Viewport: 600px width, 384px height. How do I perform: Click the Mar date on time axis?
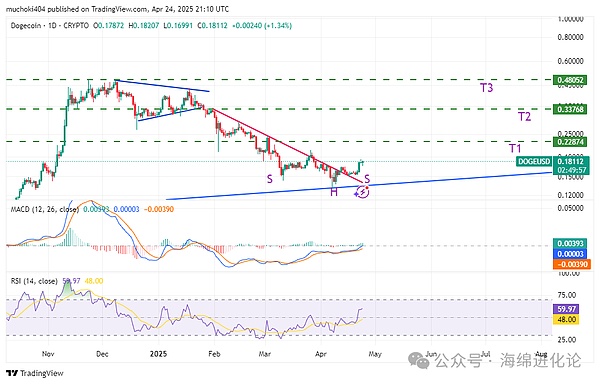point(264,354)
